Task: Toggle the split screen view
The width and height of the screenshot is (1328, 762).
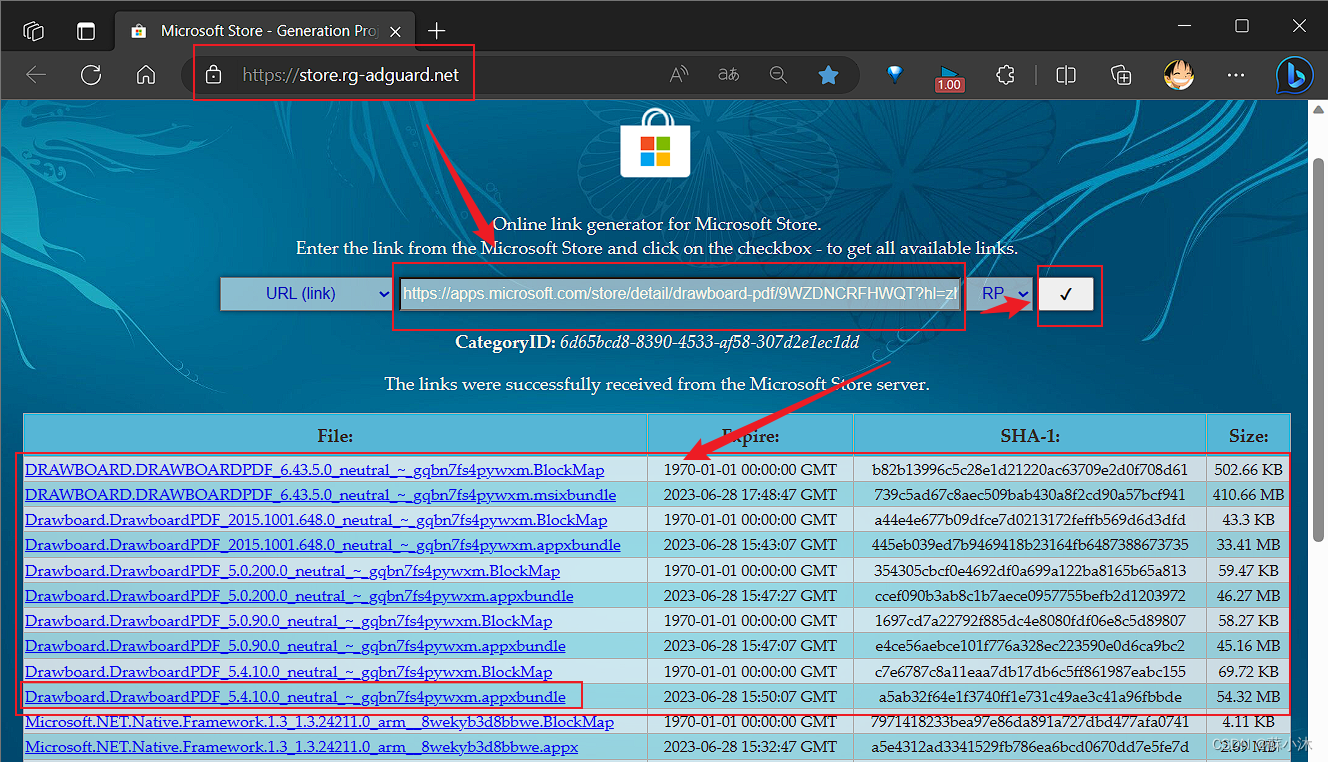Action: click(1066, 75)
